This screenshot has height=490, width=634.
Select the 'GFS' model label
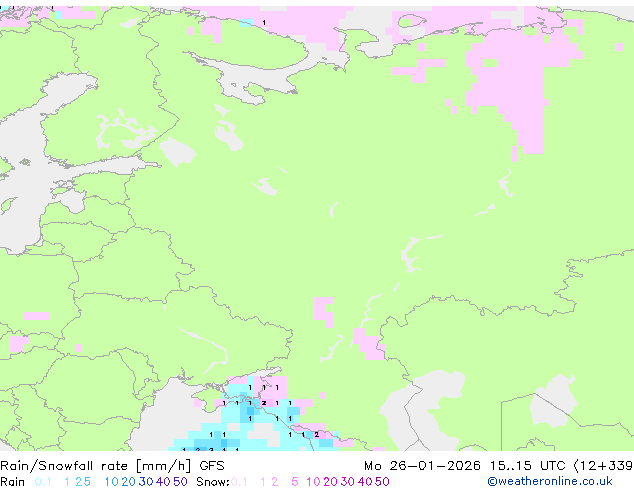(x=212, y=466)
